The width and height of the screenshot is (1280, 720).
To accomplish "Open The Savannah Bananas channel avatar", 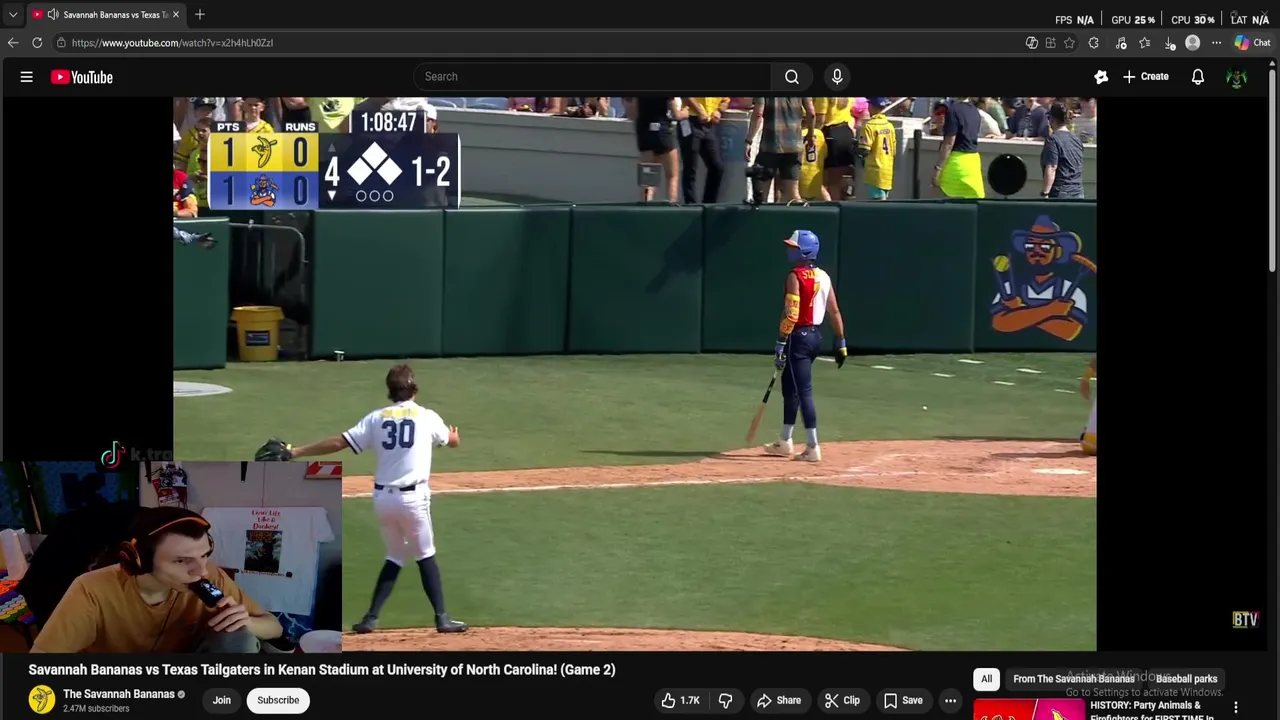I will click(42, 700).
